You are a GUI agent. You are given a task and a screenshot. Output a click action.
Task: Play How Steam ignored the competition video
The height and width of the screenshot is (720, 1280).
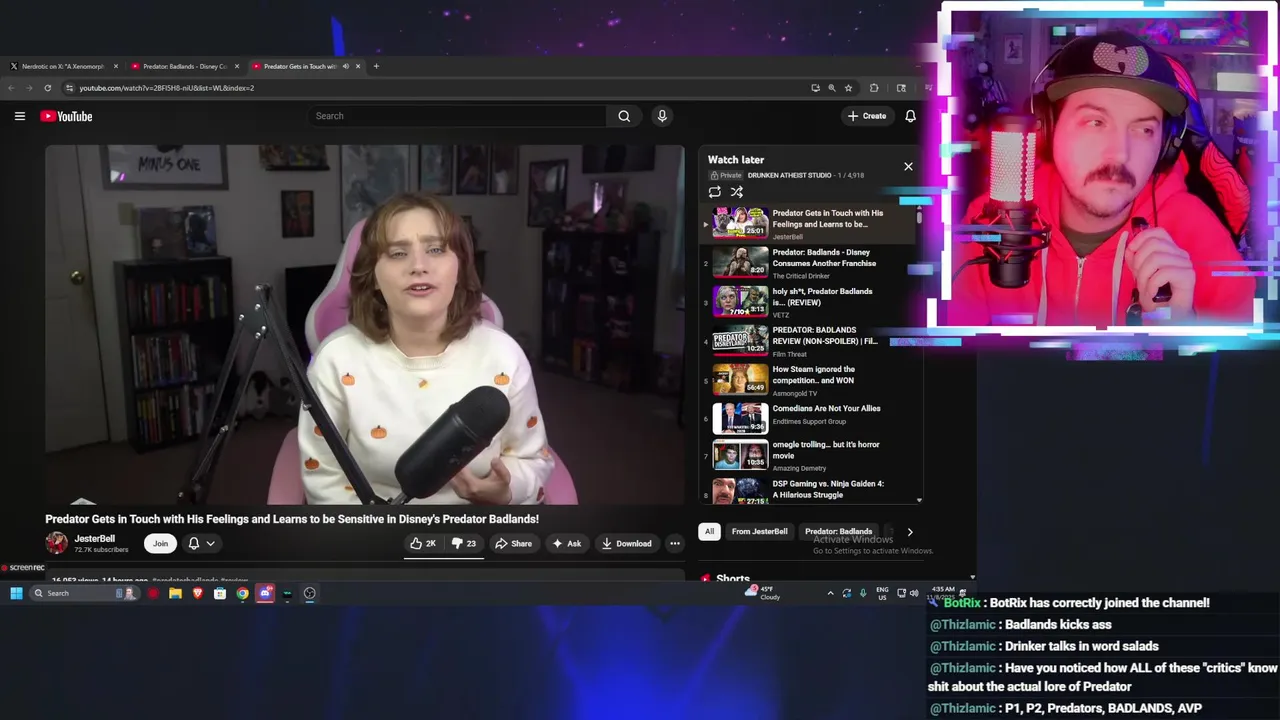click(808, 380)
